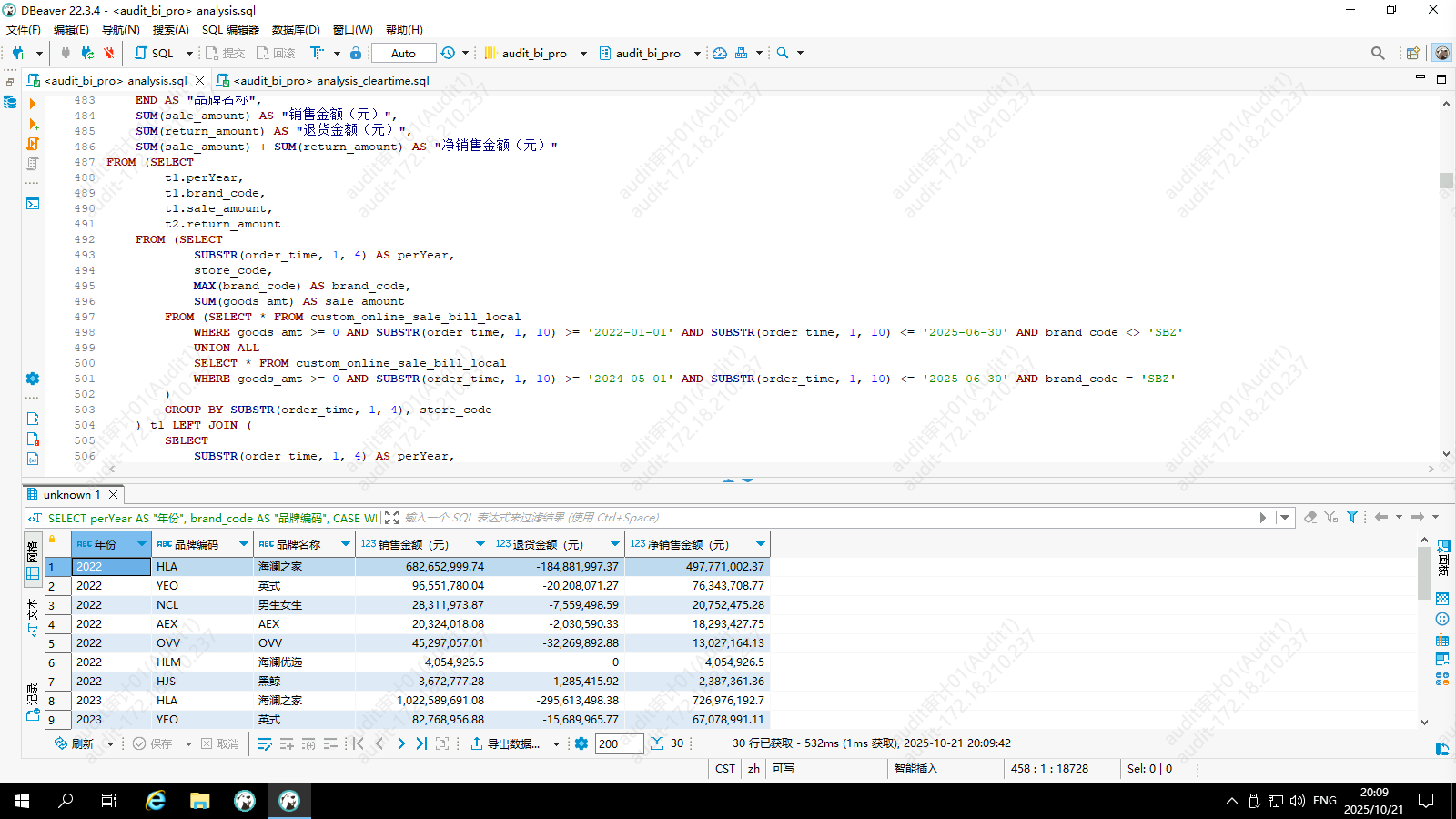Viewport: 1456px width, 819px height.
Task: Click the 刷新 refresh button
Action: pos(75,743)
